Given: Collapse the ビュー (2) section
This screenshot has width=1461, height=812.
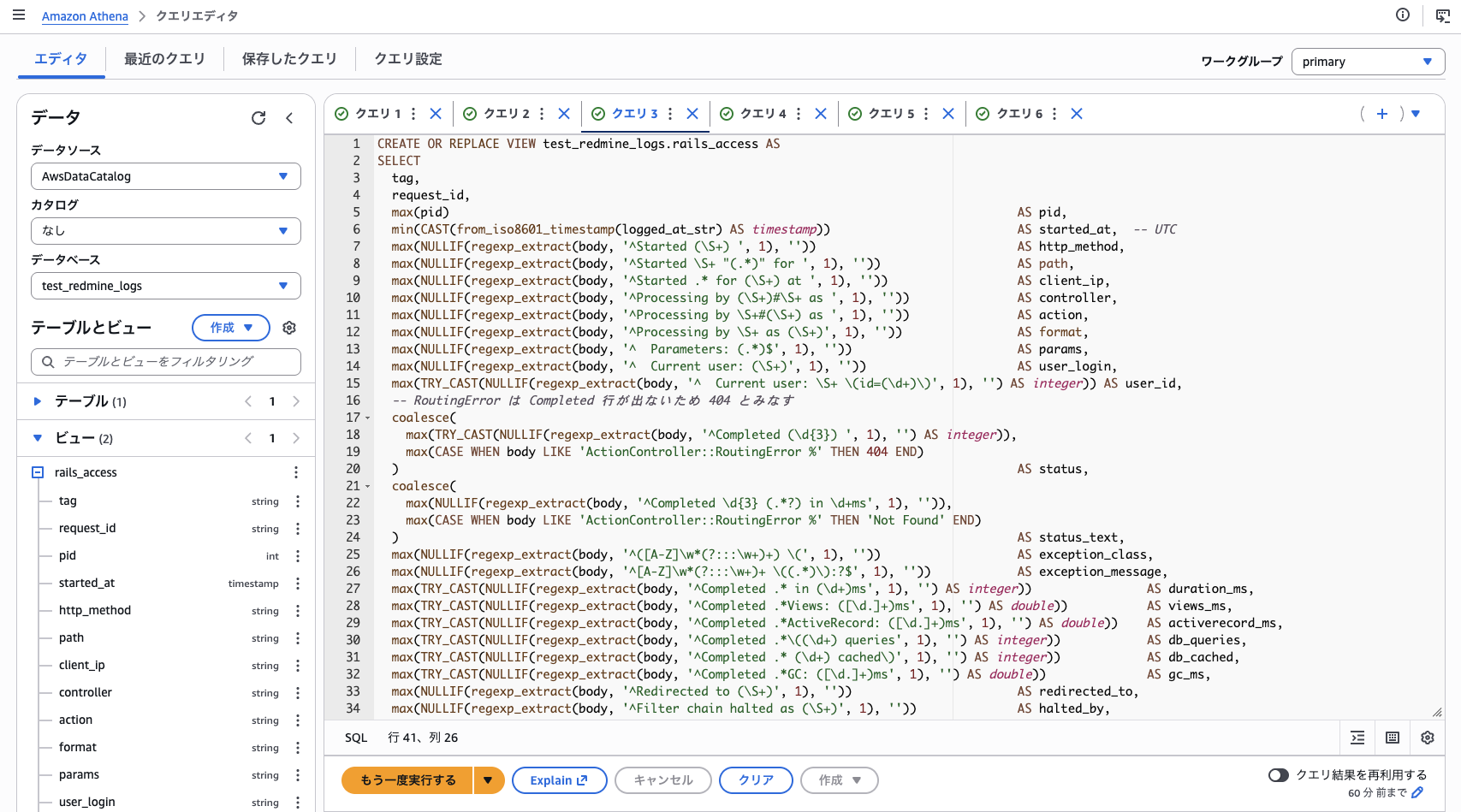Looking at the screenshot, I should [37, 438].
